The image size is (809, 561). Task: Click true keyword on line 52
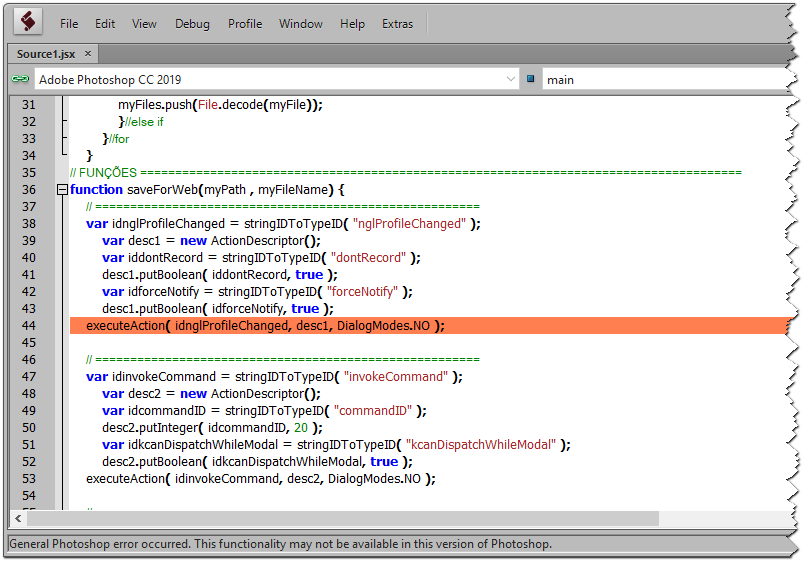click(384, 461)
